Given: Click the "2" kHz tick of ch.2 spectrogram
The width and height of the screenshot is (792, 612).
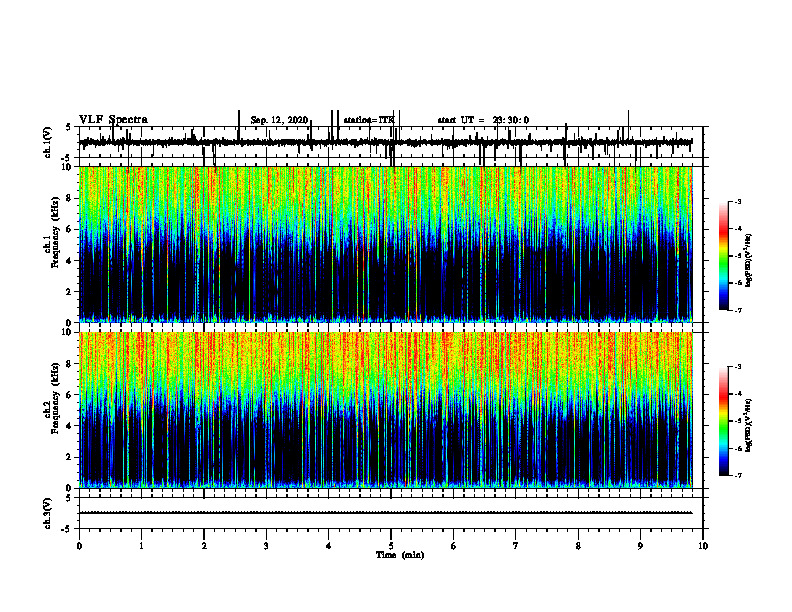Looking at the screenshot, I should 70,457.
